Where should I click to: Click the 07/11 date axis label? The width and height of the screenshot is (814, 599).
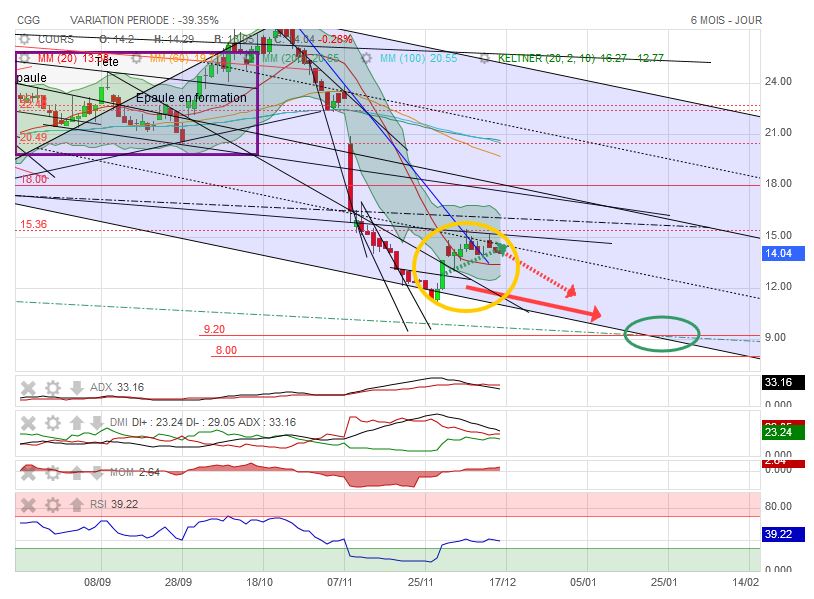[340, 582]
